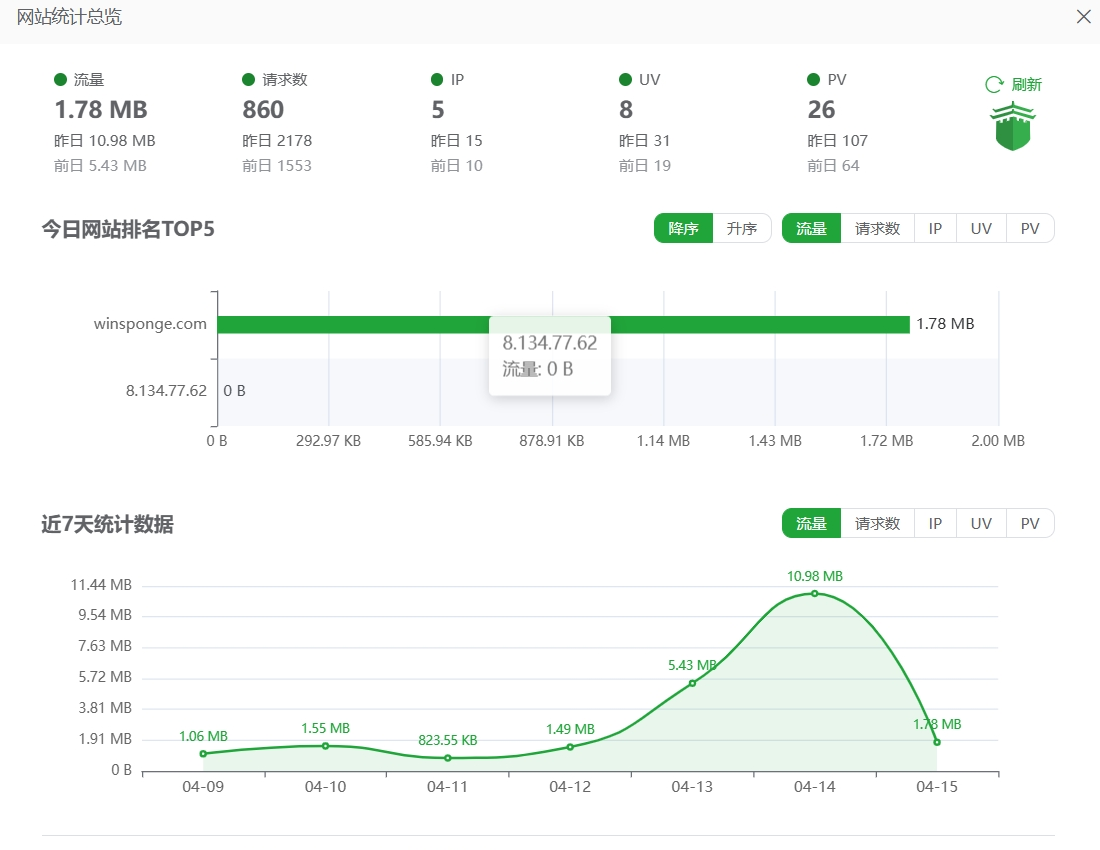Close the 网站统计总览 dialog
The image size is (1100, 850).
(x=1083, y=17)
